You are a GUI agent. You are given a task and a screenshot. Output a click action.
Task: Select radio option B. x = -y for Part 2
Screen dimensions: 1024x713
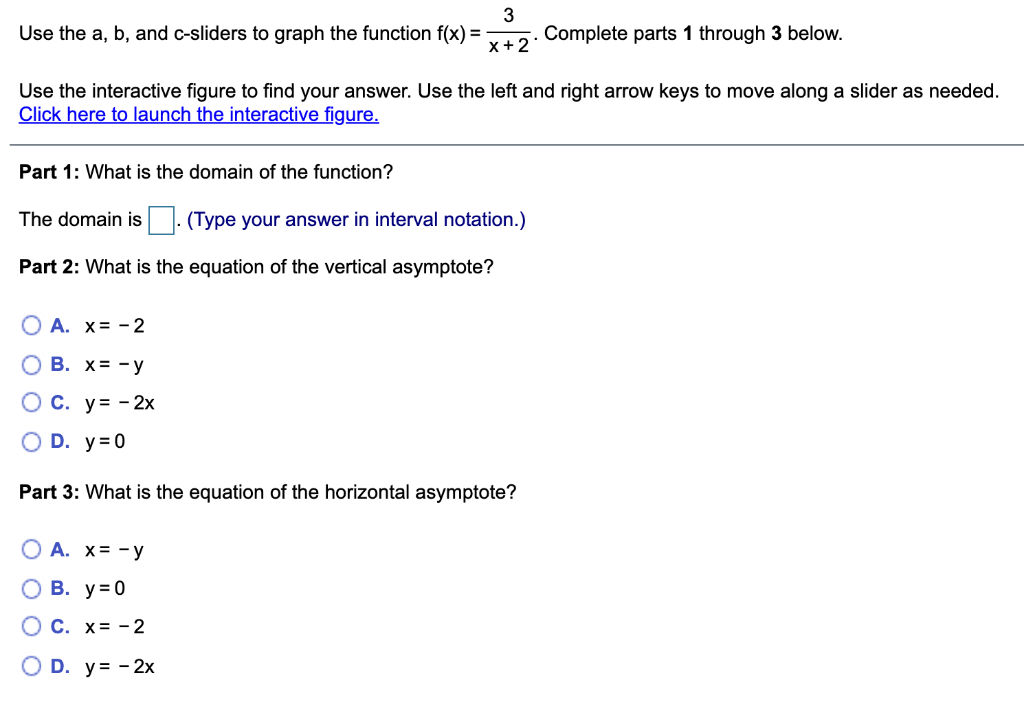pyautogui.click(x=31, y=363)
